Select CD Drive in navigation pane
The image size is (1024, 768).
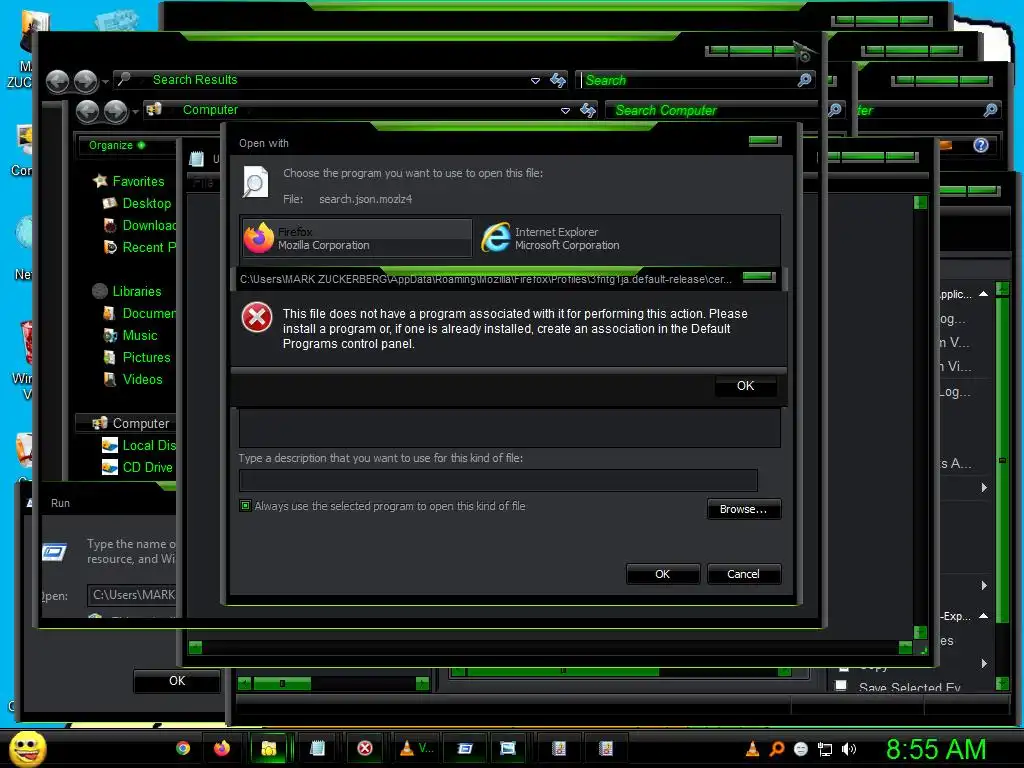coord(148,468)
